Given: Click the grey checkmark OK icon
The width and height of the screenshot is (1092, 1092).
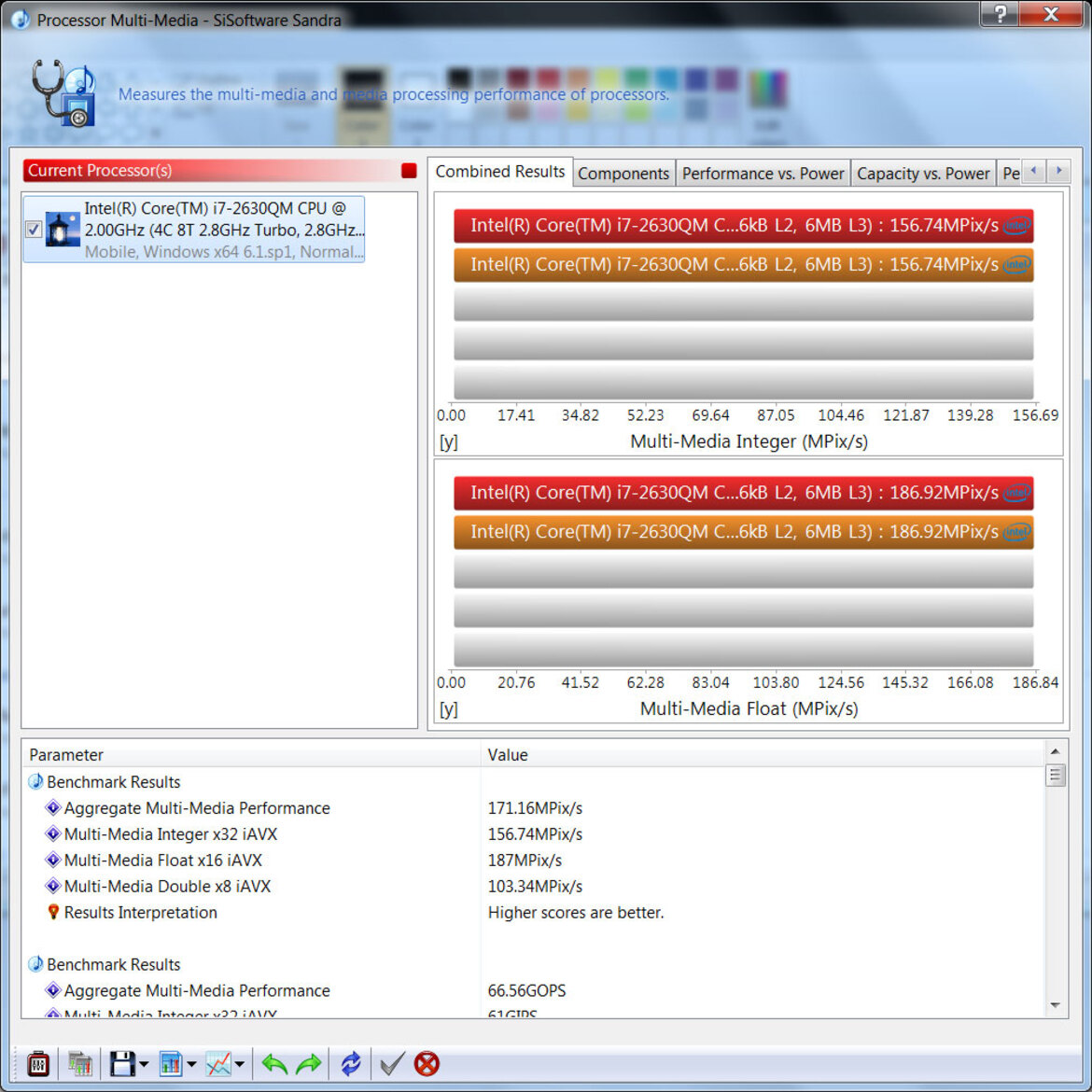Looking at the screenshot, I should pos(392,1063).
